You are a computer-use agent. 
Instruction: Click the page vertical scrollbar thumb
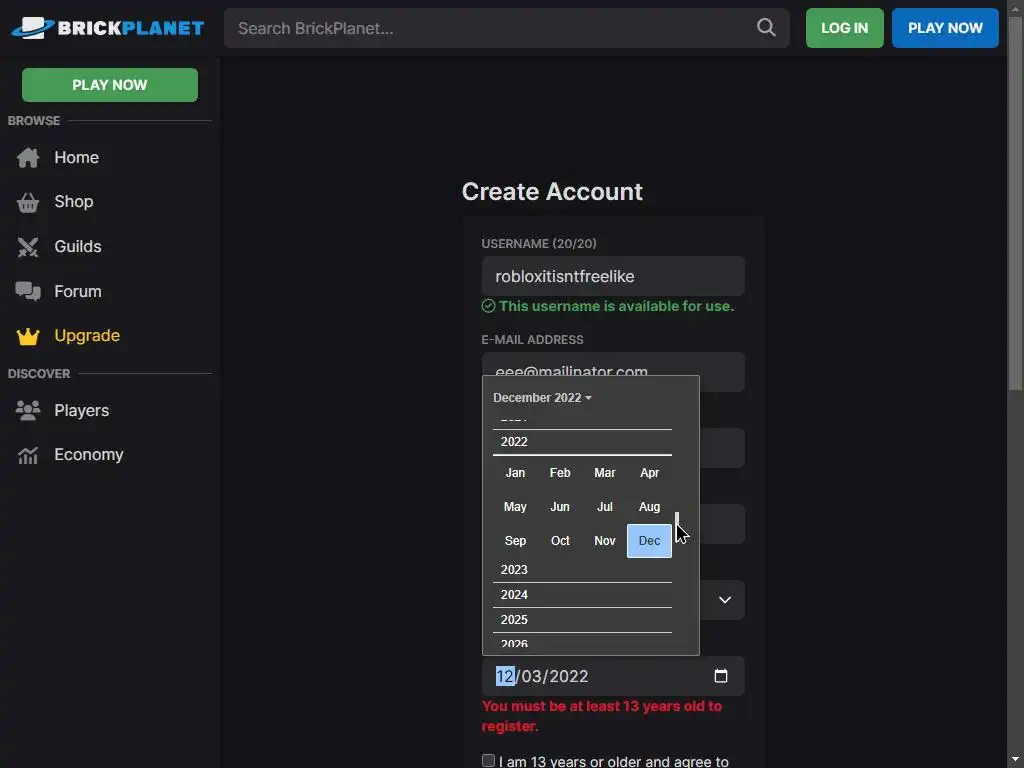point(1016,203)
